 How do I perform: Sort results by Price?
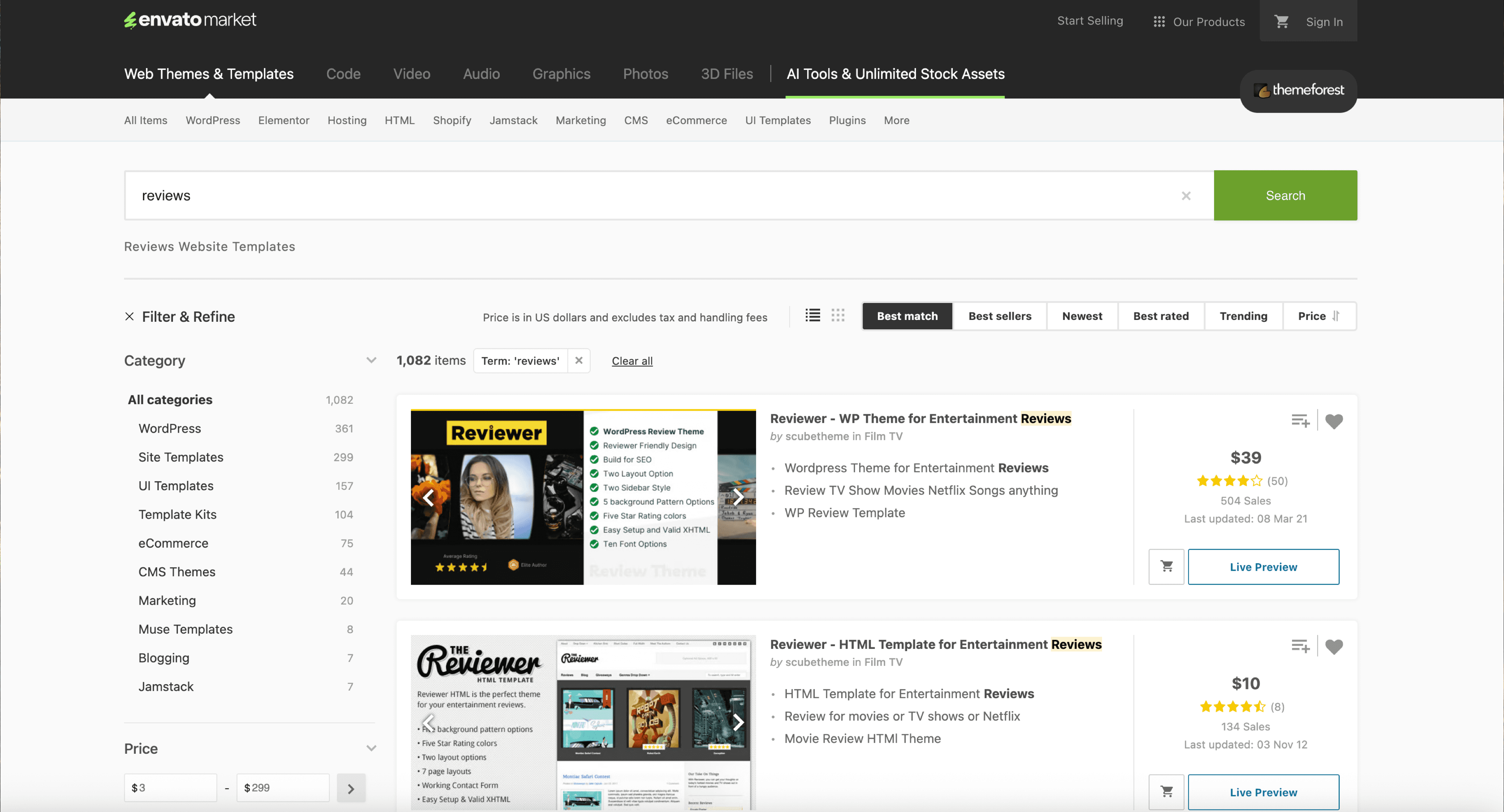pyautogui.click(x=1318, y=316)
